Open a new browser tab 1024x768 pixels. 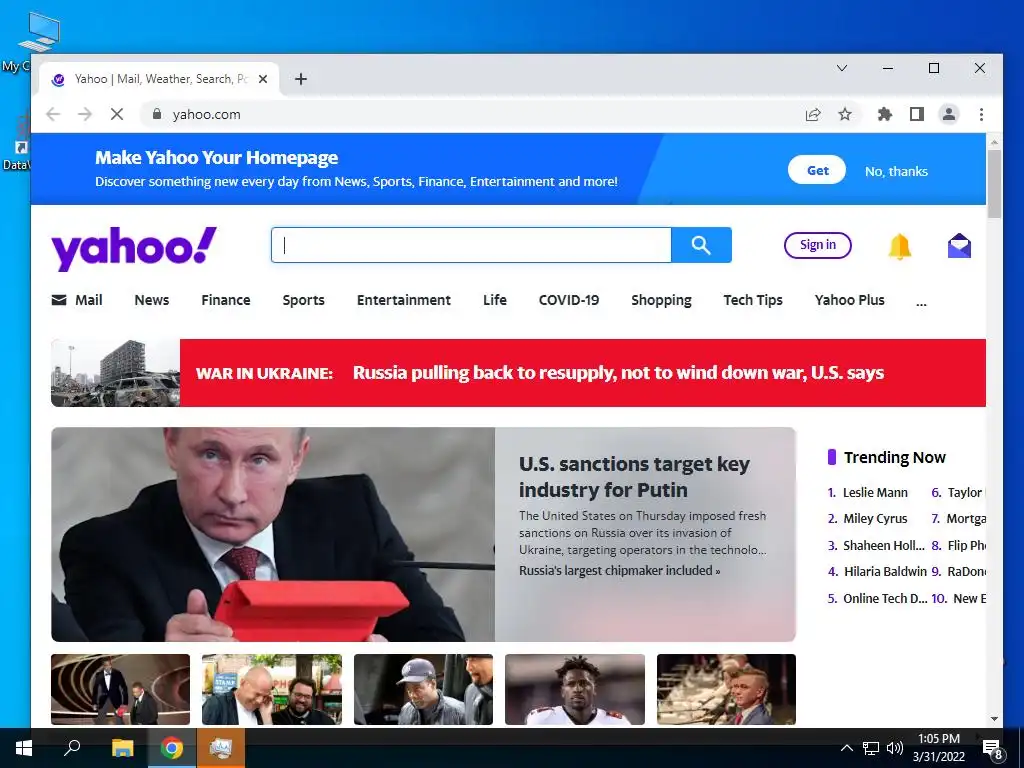click(300, 79)
